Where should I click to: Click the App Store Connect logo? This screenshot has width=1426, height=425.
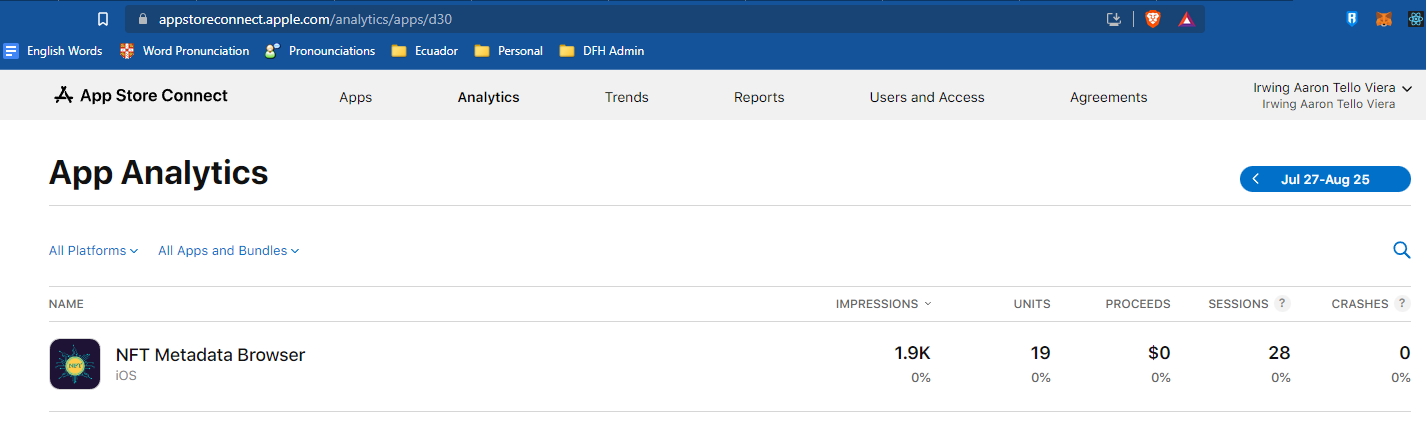click(x=141, y=96)
